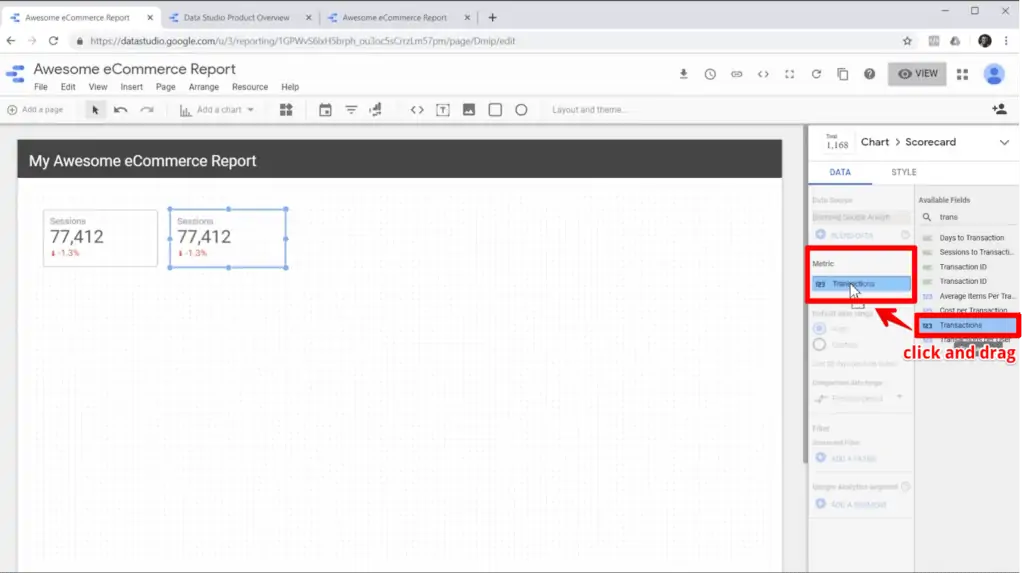Viewport: 1024px width, 573px height.
Task: Open the Help menu
Action: [290, 87]
